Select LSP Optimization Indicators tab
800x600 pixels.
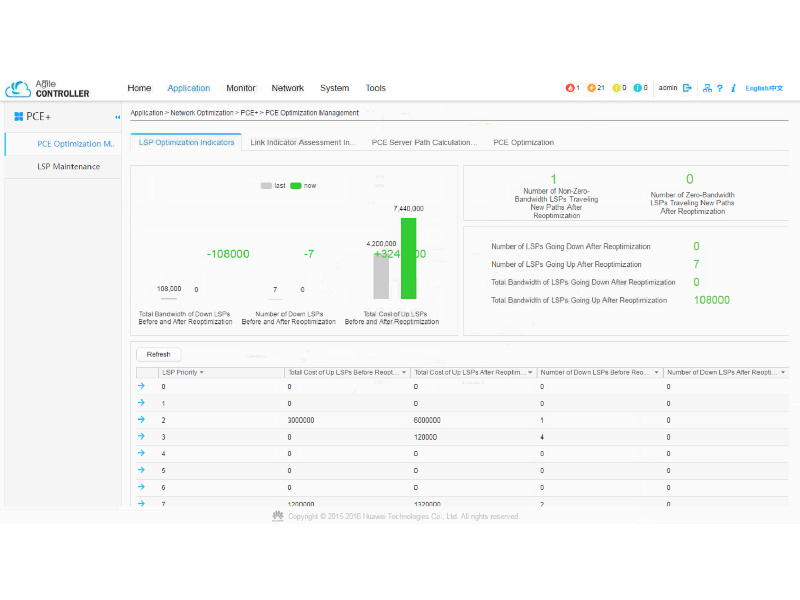tap(186, 142)
